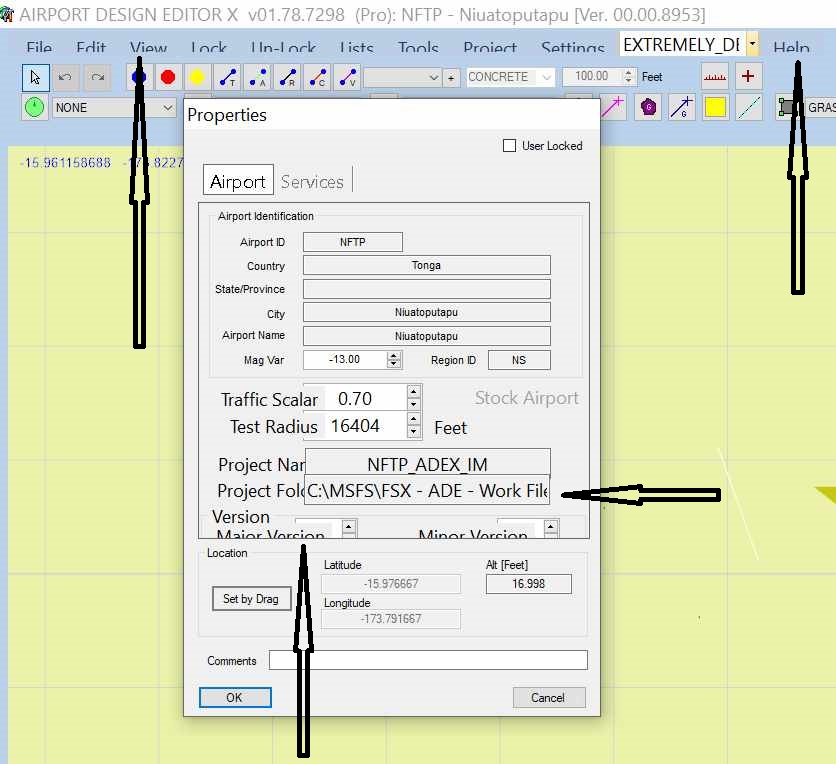This screenshot has height=764, width=836.
Task: Decrease the Mag Var value
Action: tap(393, 364)
